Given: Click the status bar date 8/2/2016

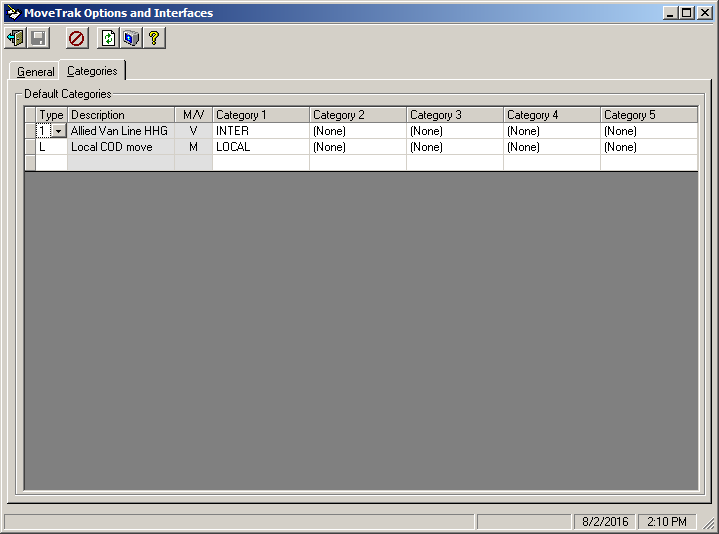Looking at the screenshot, I should tap(605, 522).
